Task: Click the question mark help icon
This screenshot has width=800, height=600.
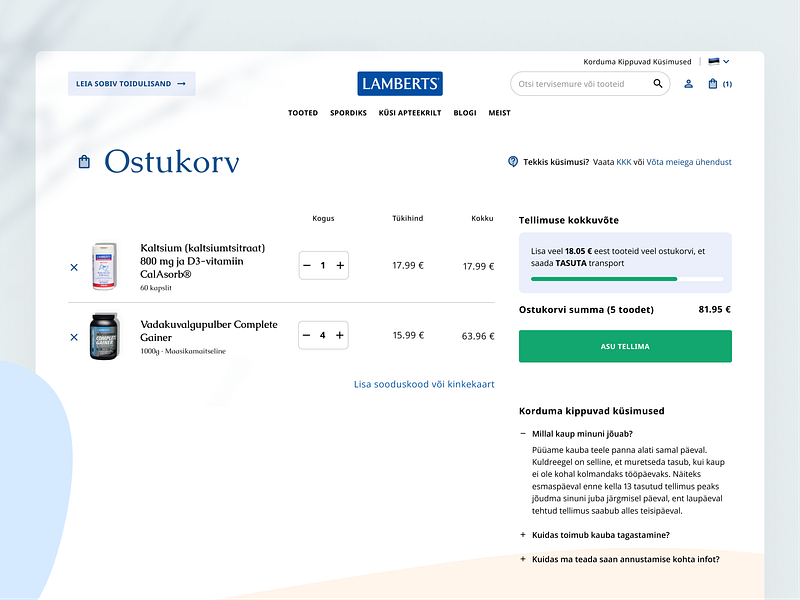Action: point(513,162)
